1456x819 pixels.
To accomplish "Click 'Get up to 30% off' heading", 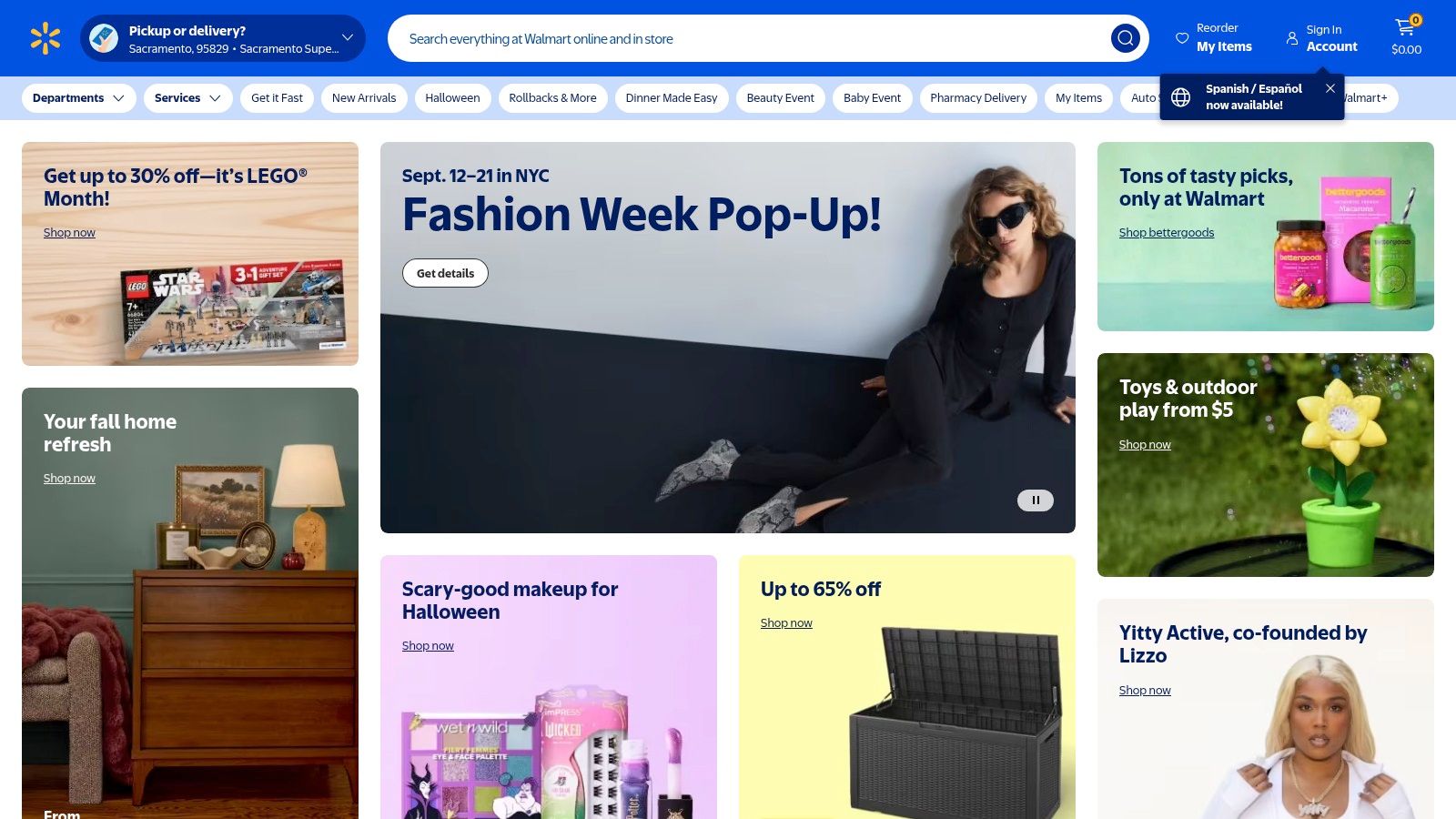I will click(x=176, y=187).
